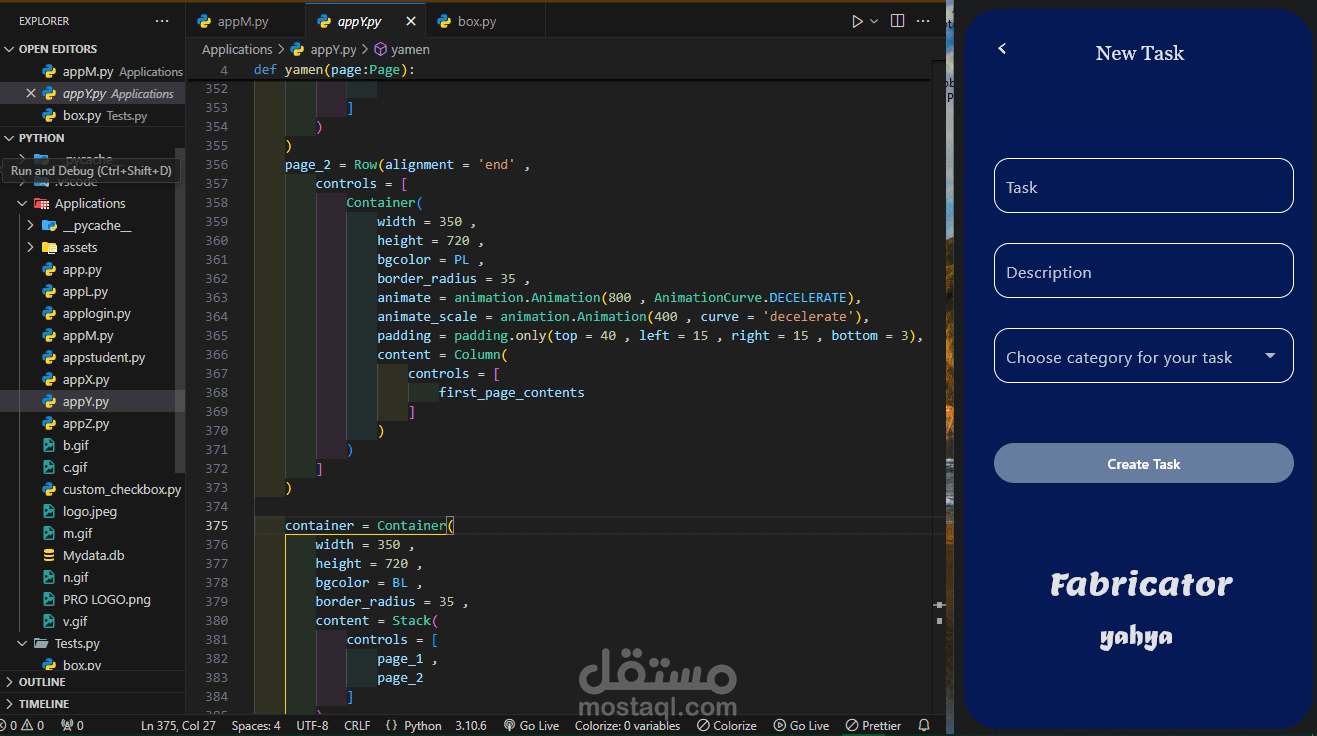Run the Python file with play icon
This screenshot has width=1317, height=736.
pos(856,21)
